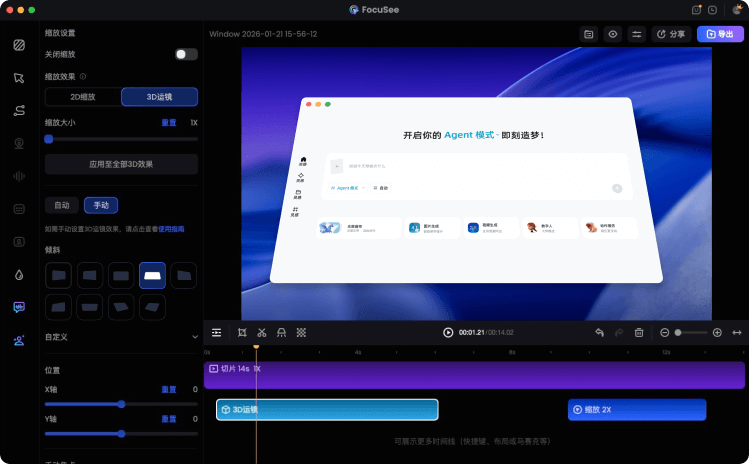
Task: Open the webcam settings sidebar icon
Action: pyautogui.click(x=19, y=143)
